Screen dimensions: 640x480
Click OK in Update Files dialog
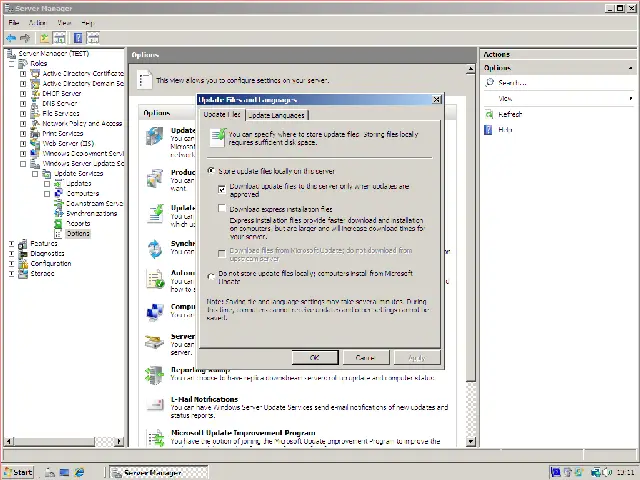[314, 357]
